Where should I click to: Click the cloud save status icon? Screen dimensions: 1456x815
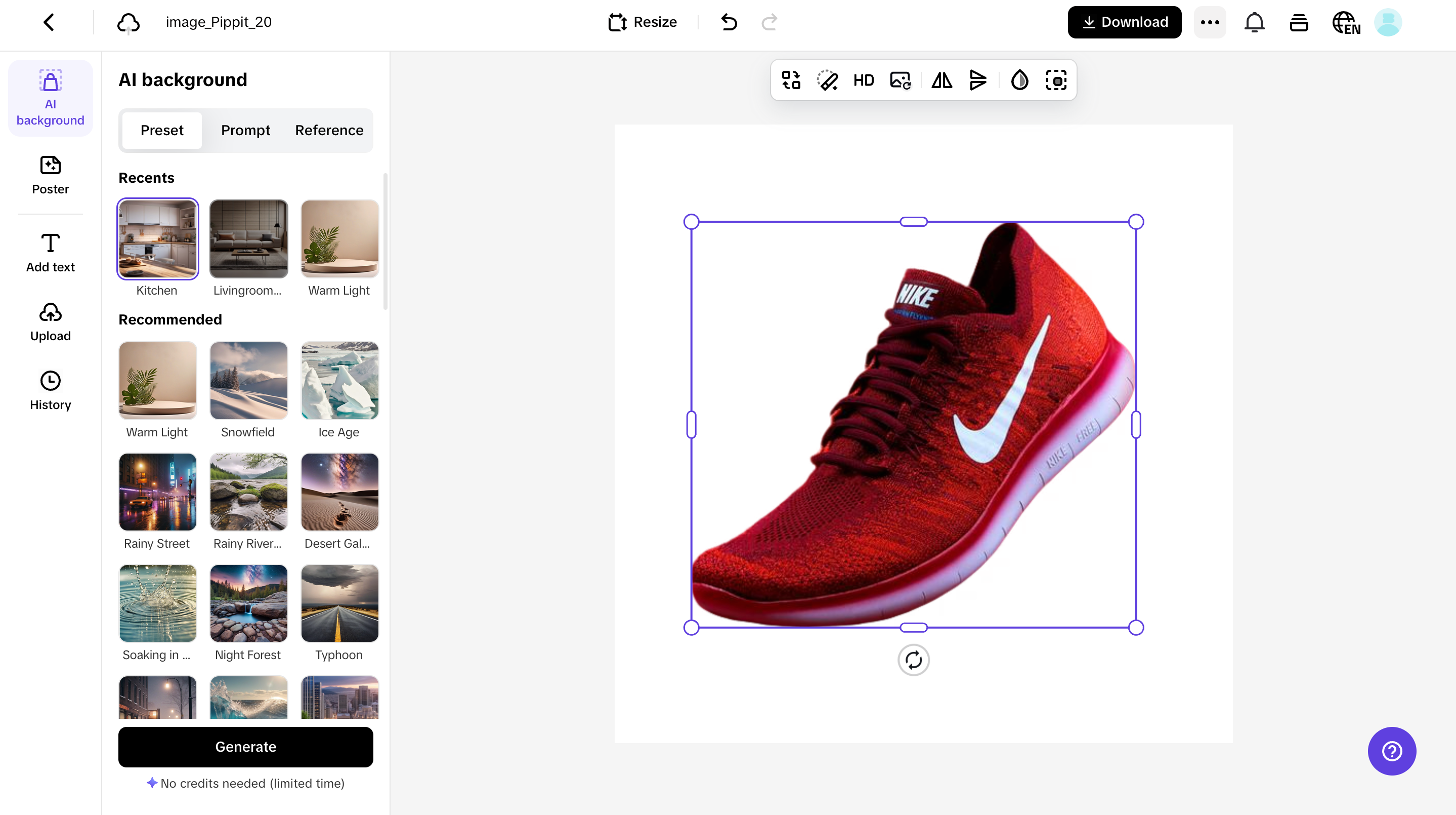tap(129, 23)
